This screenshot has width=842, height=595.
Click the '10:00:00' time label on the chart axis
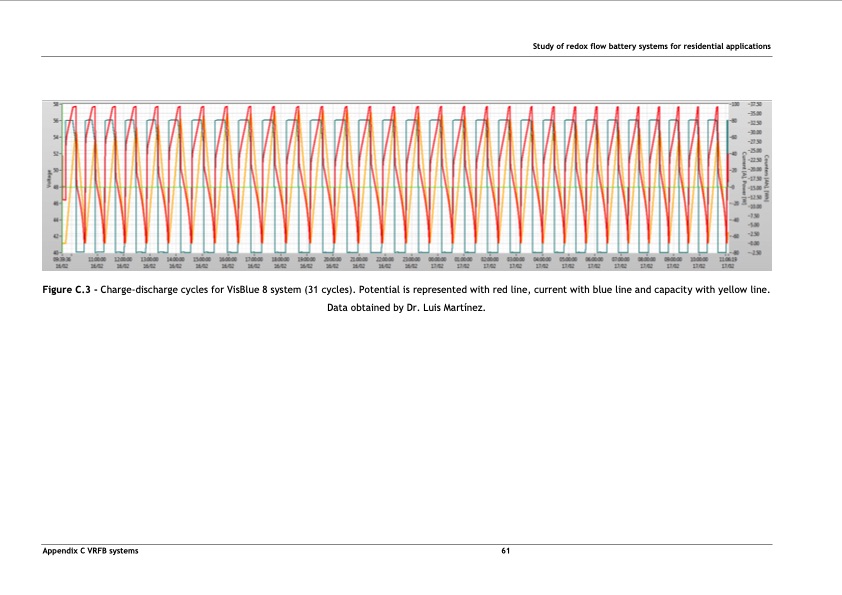[699, 259]
